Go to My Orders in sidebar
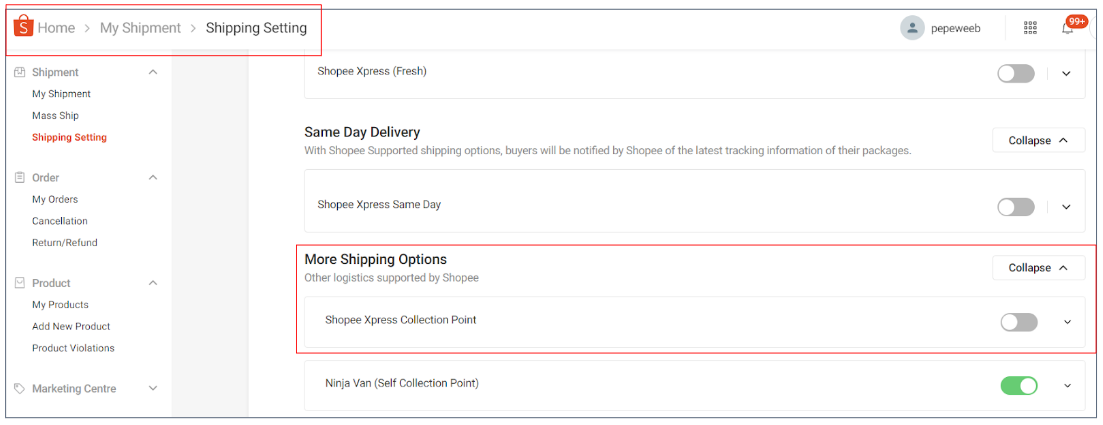Image resolution: width=1103 pixels, height=425 pixels. 55,200
